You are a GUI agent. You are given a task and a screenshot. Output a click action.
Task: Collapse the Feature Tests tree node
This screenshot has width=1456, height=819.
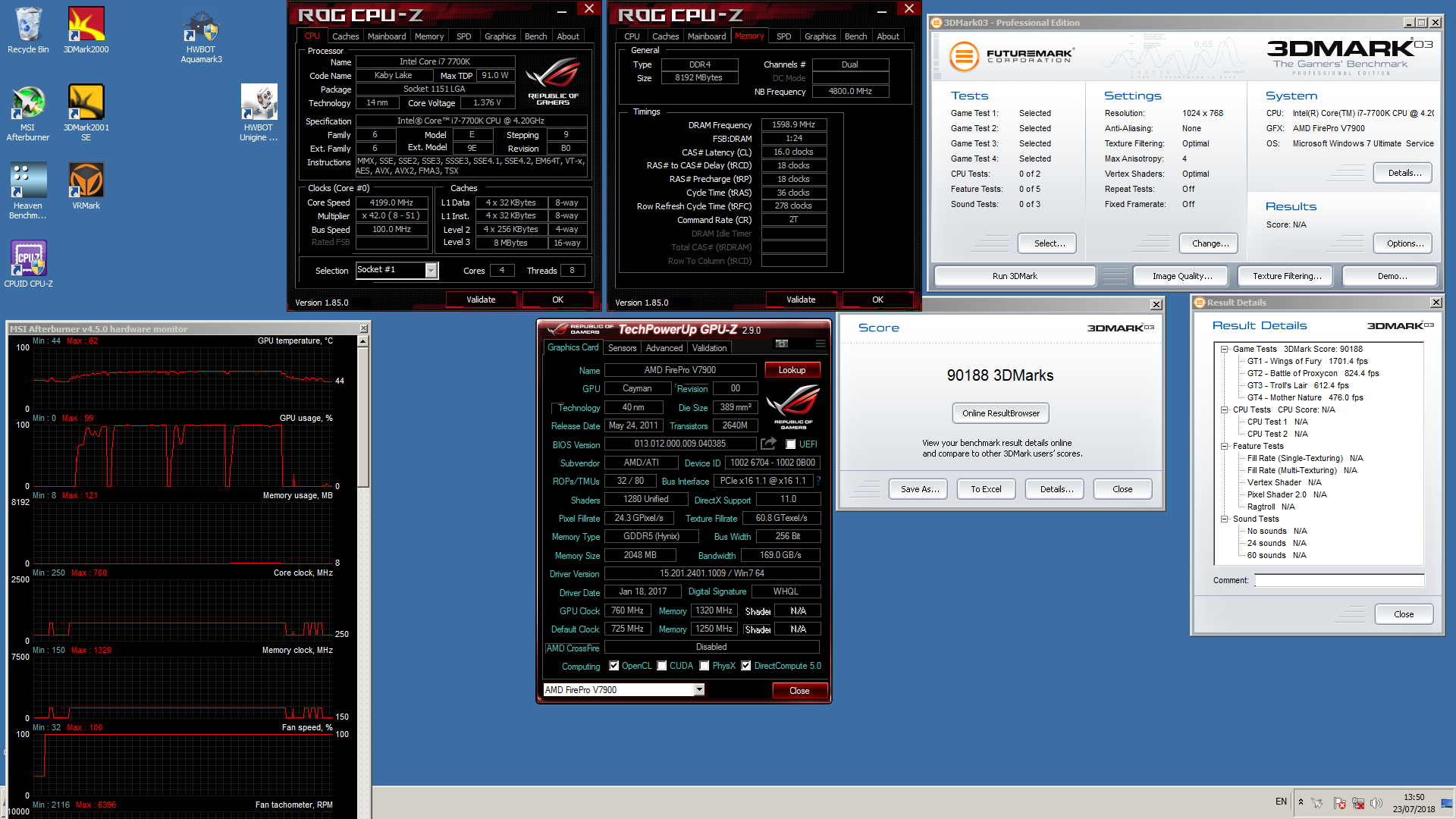pyautogui.click(x=1224, y=446)
